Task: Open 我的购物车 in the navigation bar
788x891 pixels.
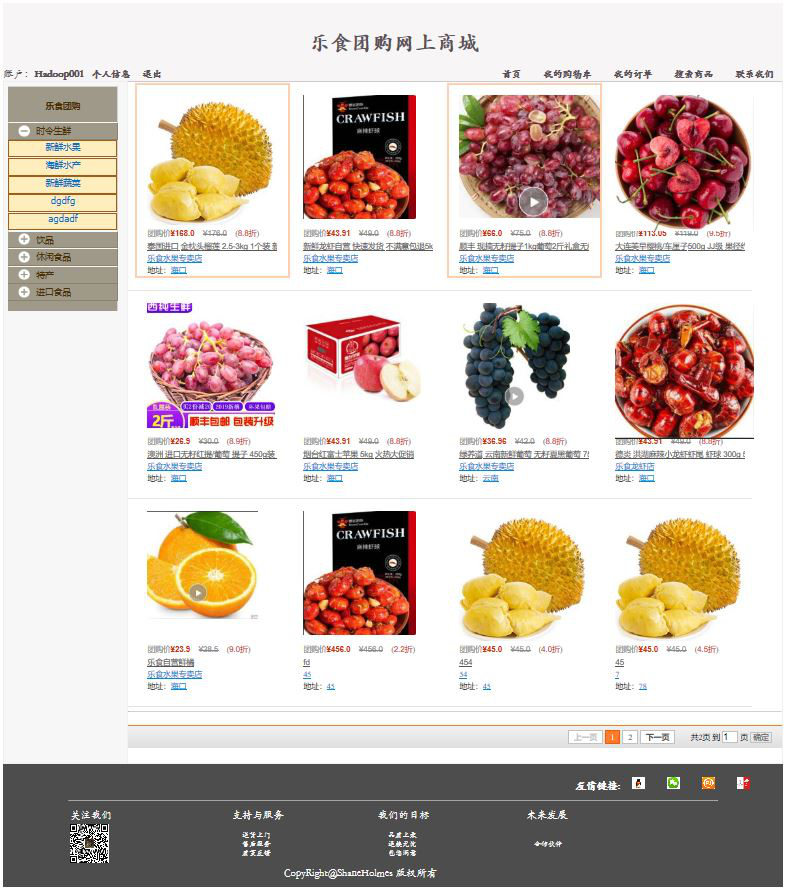Action: [567, 74]
